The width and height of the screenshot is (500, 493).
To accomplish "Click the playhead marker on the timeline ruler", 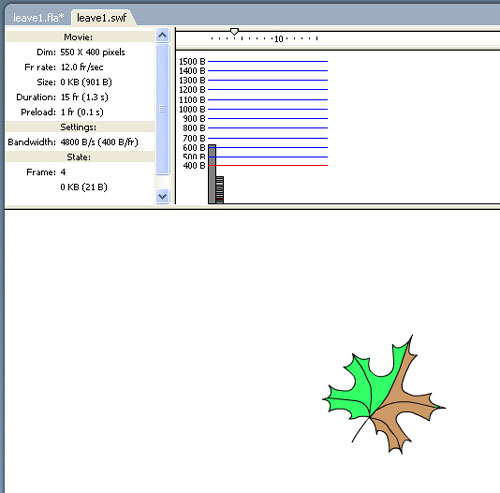I will tap(234, 32).
